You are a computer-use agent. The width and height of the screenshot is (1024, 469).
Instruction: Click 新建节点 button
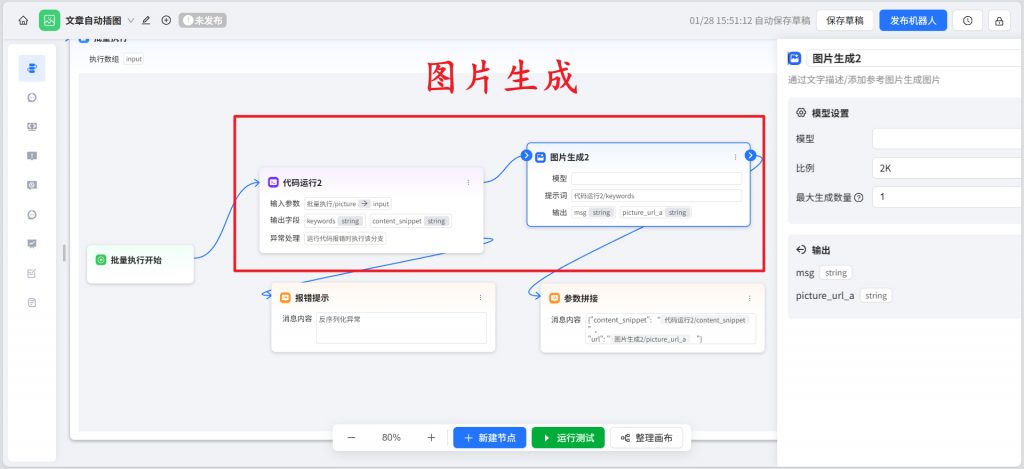point(490,438)
